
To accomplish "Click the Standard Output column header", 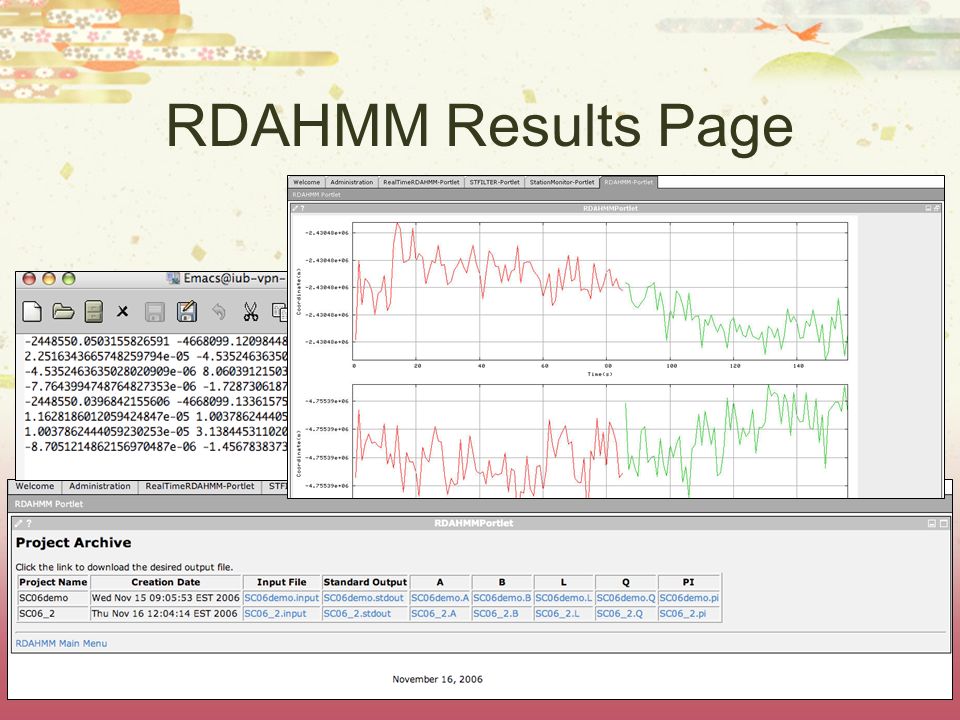I will [x=365, y=582].
